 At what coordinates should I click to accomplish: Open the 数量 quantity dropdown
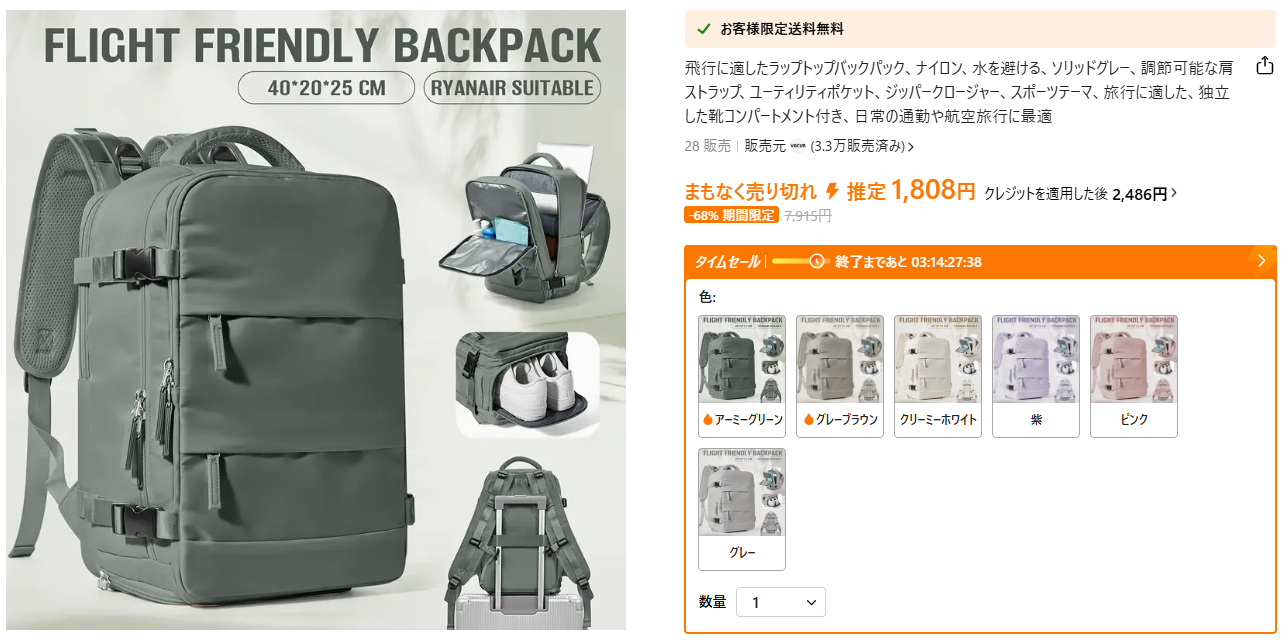point(781,602)
